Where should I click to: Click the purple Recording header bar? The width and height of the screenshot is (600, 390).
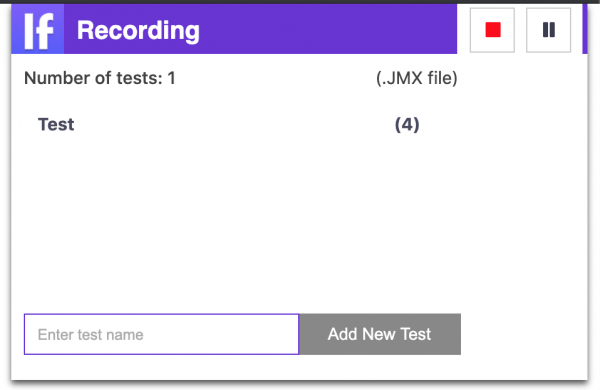(x=234, y=29)
